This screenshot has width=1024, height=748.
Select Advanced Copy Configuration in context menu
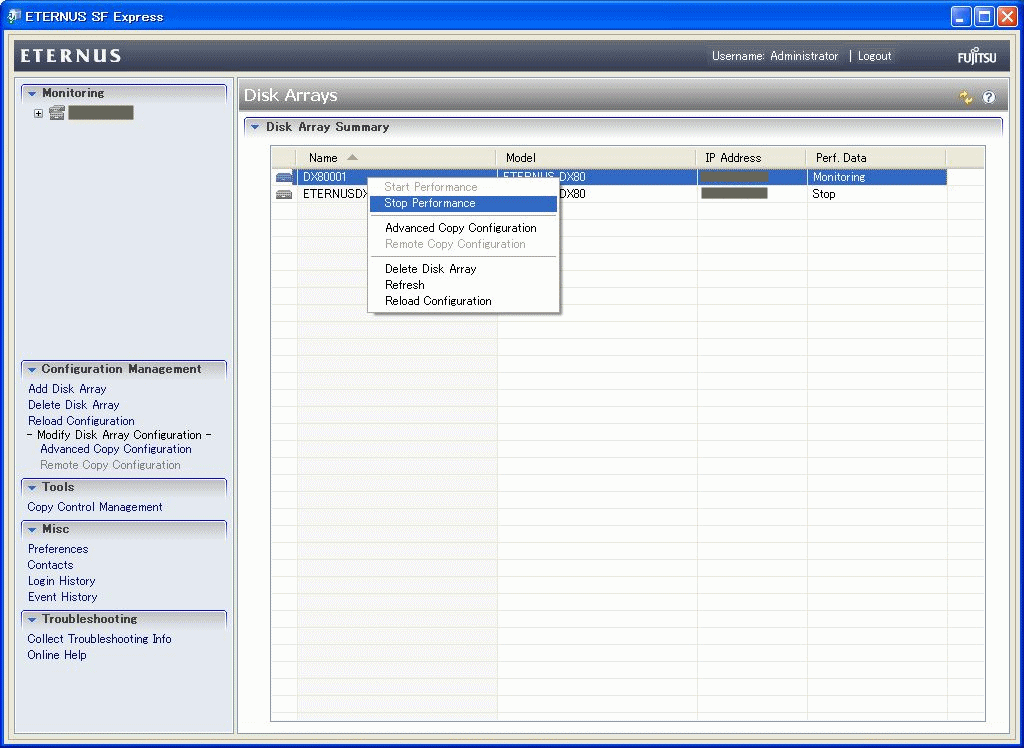click(464, 228)
